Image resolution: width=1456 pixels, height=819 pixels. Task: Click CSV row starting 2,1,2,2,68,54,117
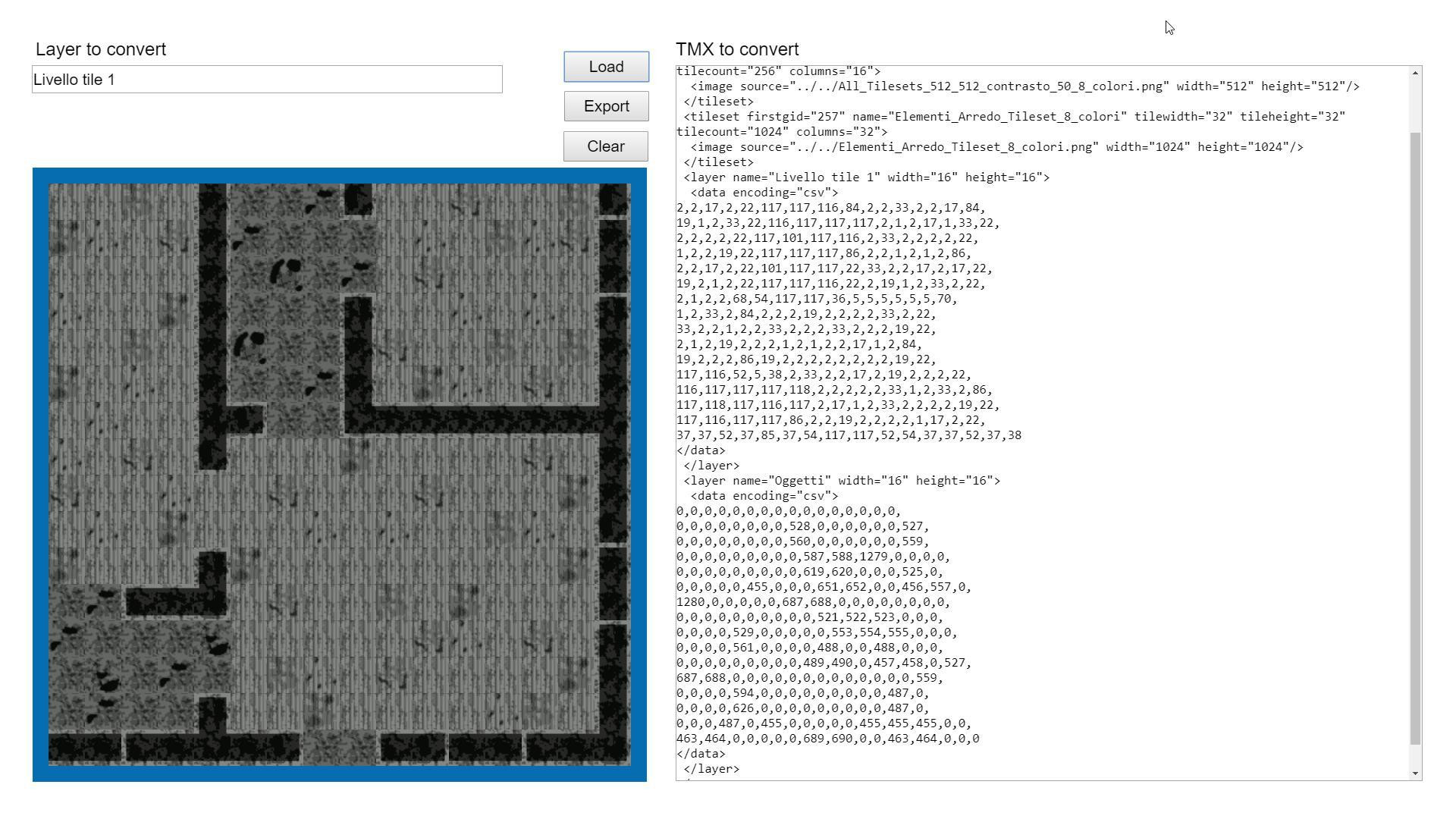(x=817, y=299)
